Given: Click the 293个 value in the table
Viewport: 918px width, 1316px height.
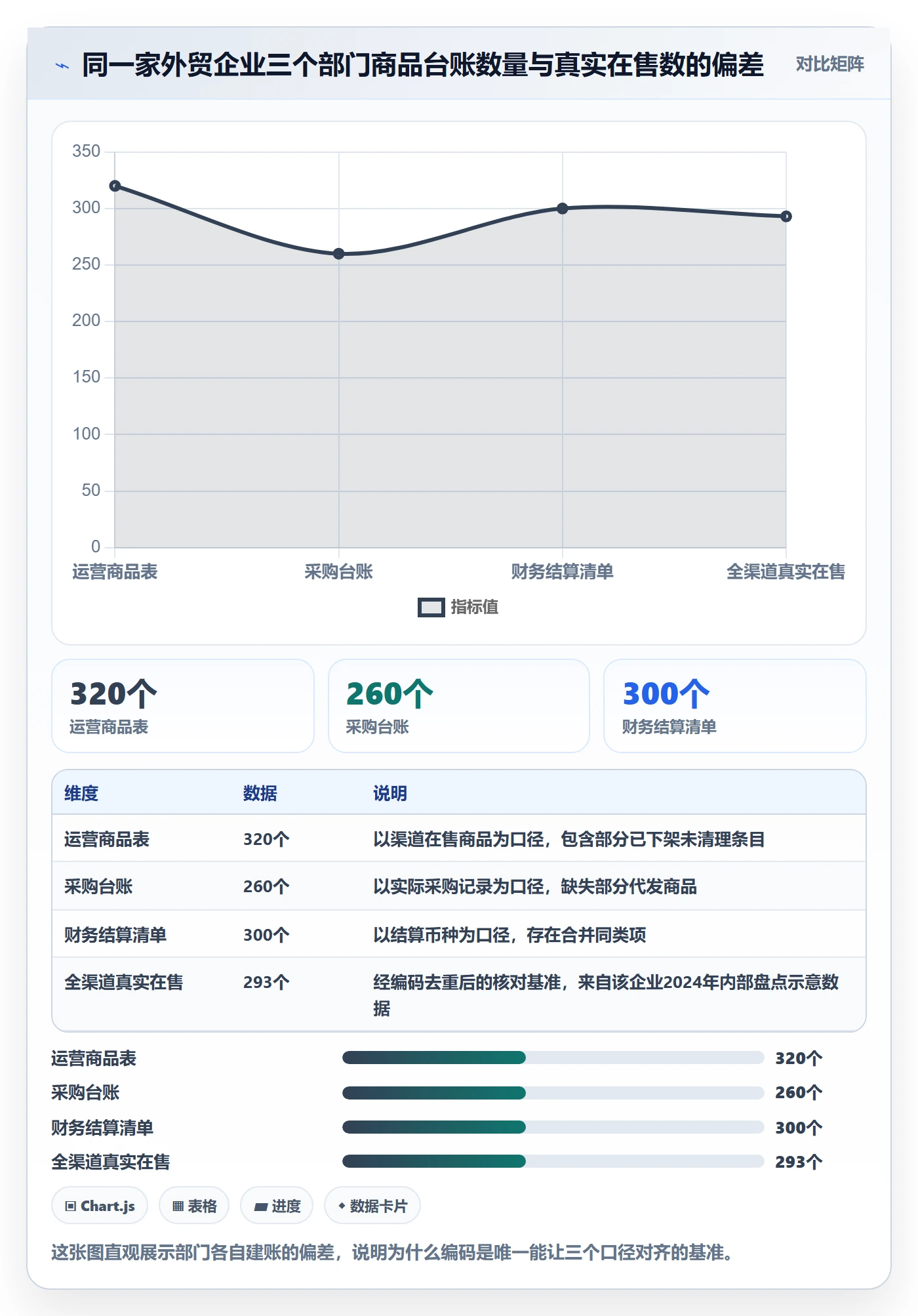Looking at the screenshot, I should tap(266, 982).
